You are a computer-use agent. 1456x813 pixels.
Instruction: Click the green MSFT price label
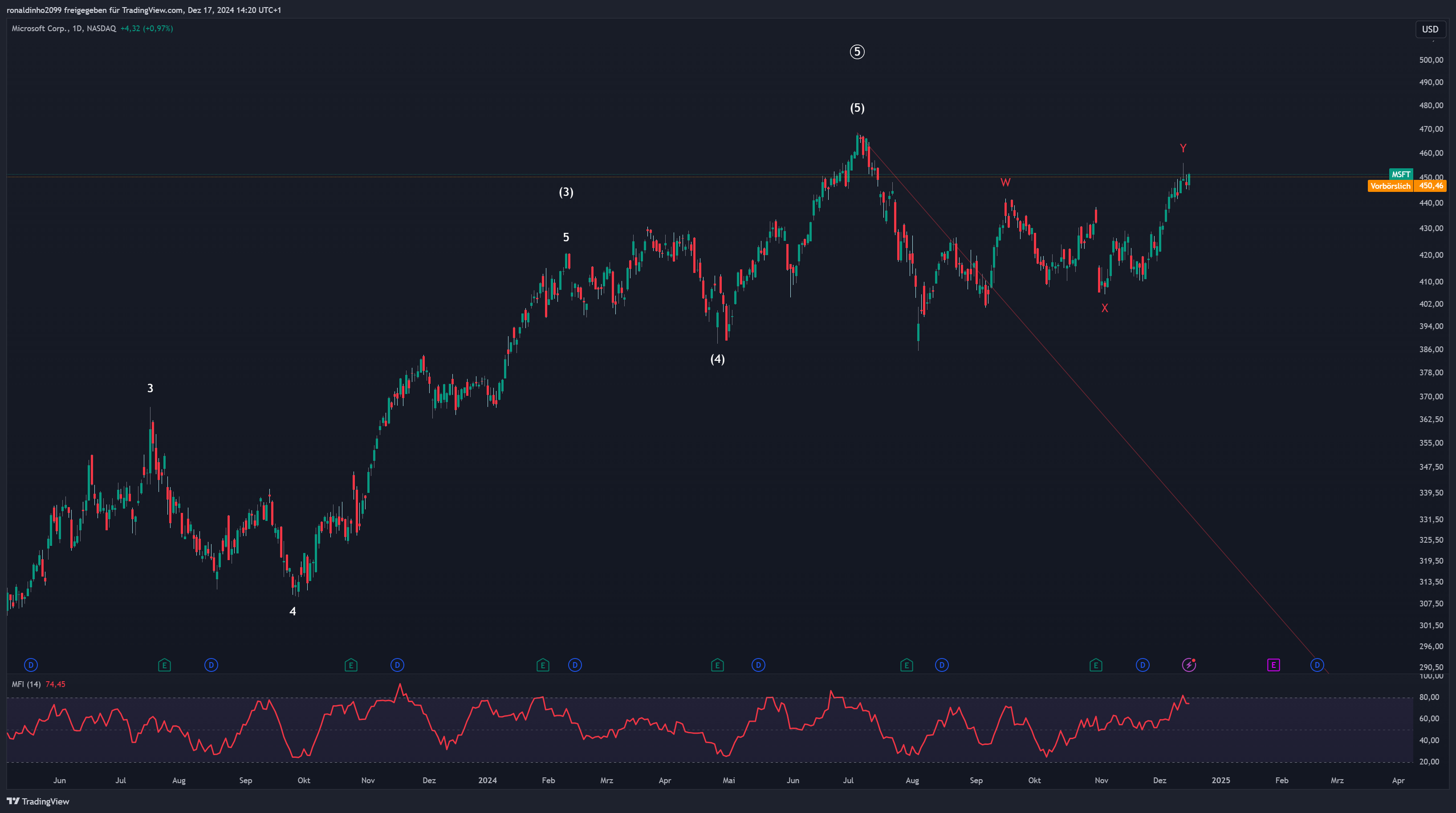(x=1401, y=174)
